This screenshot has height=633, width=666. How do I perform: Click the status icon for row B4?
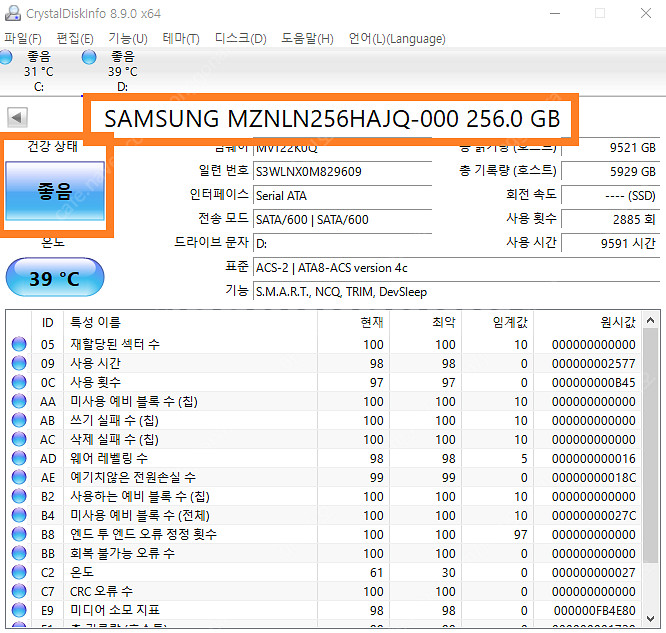19,515
